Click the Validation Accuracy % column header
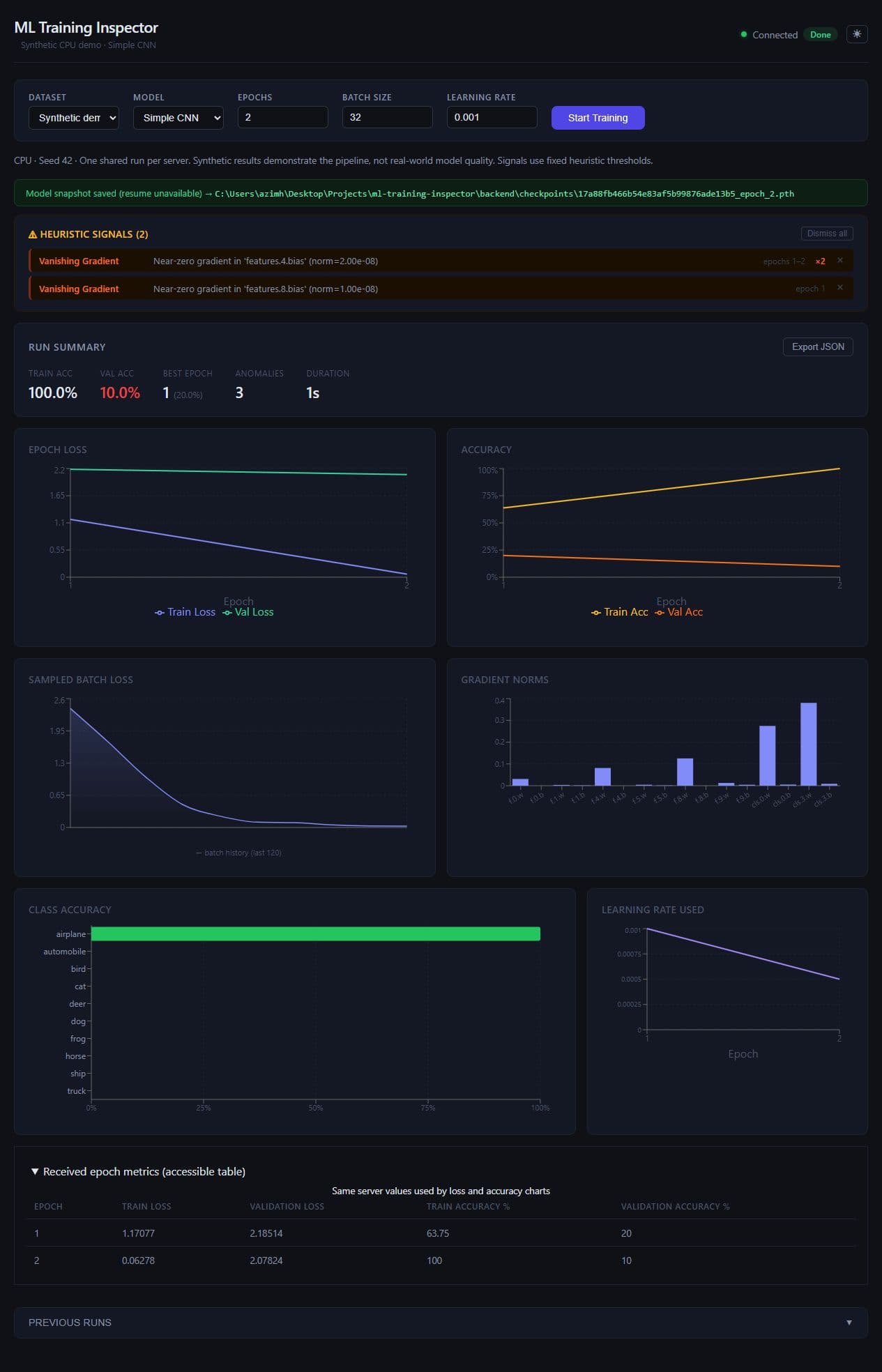The width and height of the screenshot is (882, 1372). [x=675, y=1206]
